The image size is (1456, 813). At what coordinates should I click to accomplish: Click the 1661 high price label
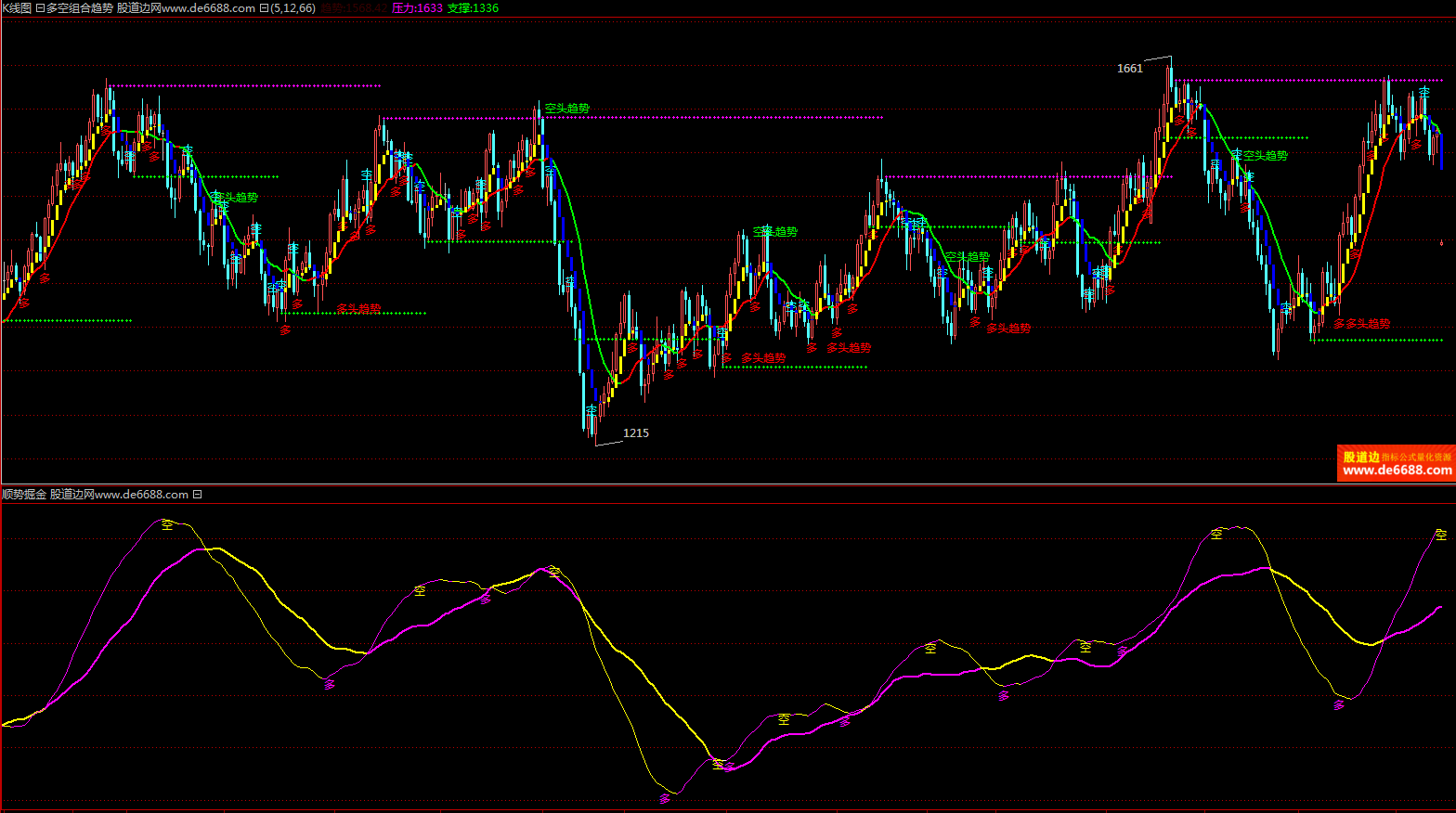click(x=1129, y=69)
